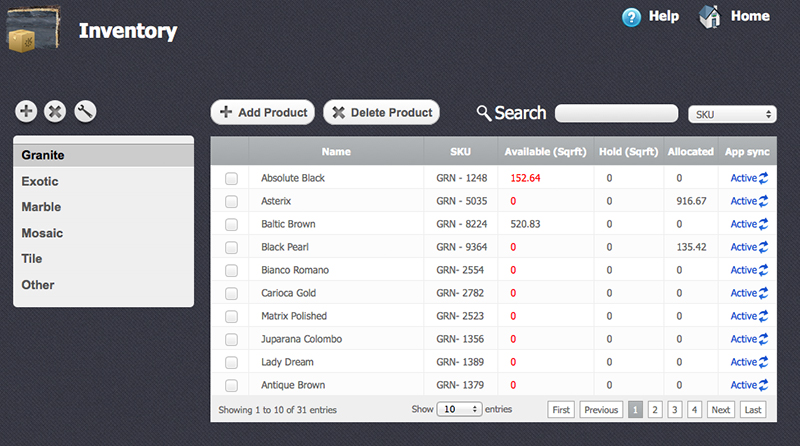Viewport: 800px width, 446px height.
Task: Check the Antique Brown checkbox
Action: point(231,385)
